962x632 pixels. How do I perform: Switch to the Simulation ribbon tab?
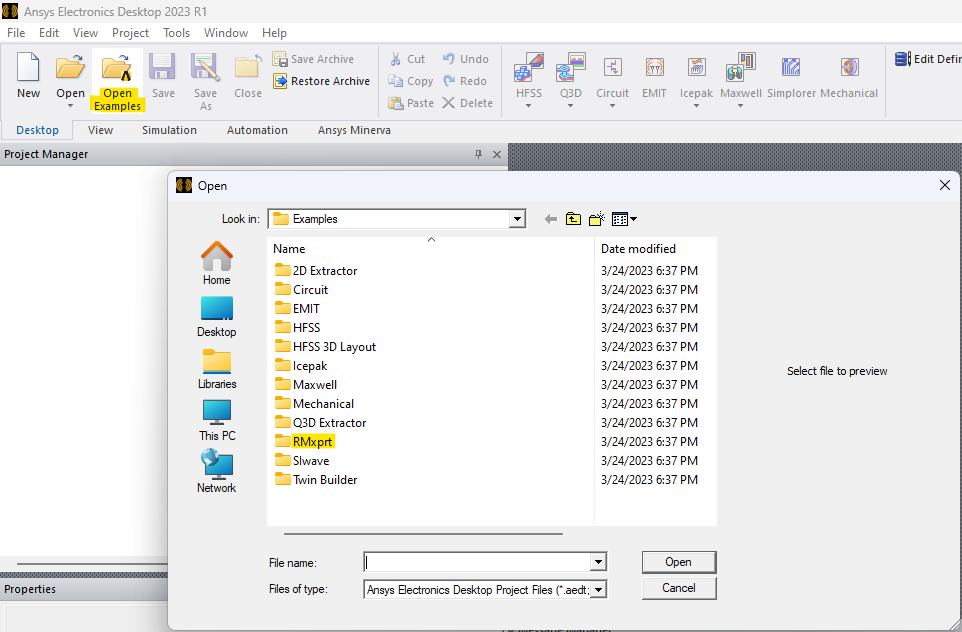tap(169, 130)
